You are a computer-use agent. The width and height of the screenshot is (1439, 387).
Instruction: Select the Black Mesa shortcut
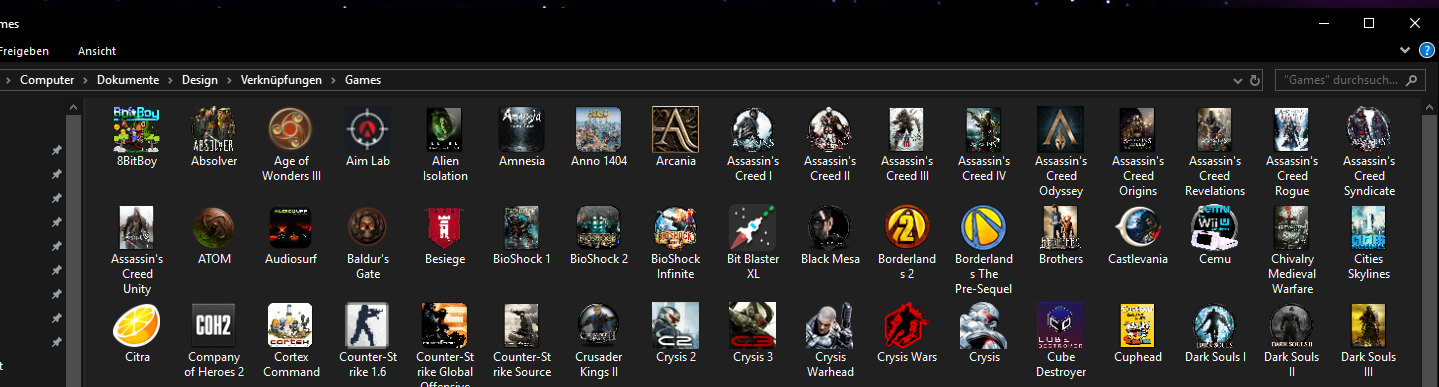pyautogui.click(x=830, y=228)
